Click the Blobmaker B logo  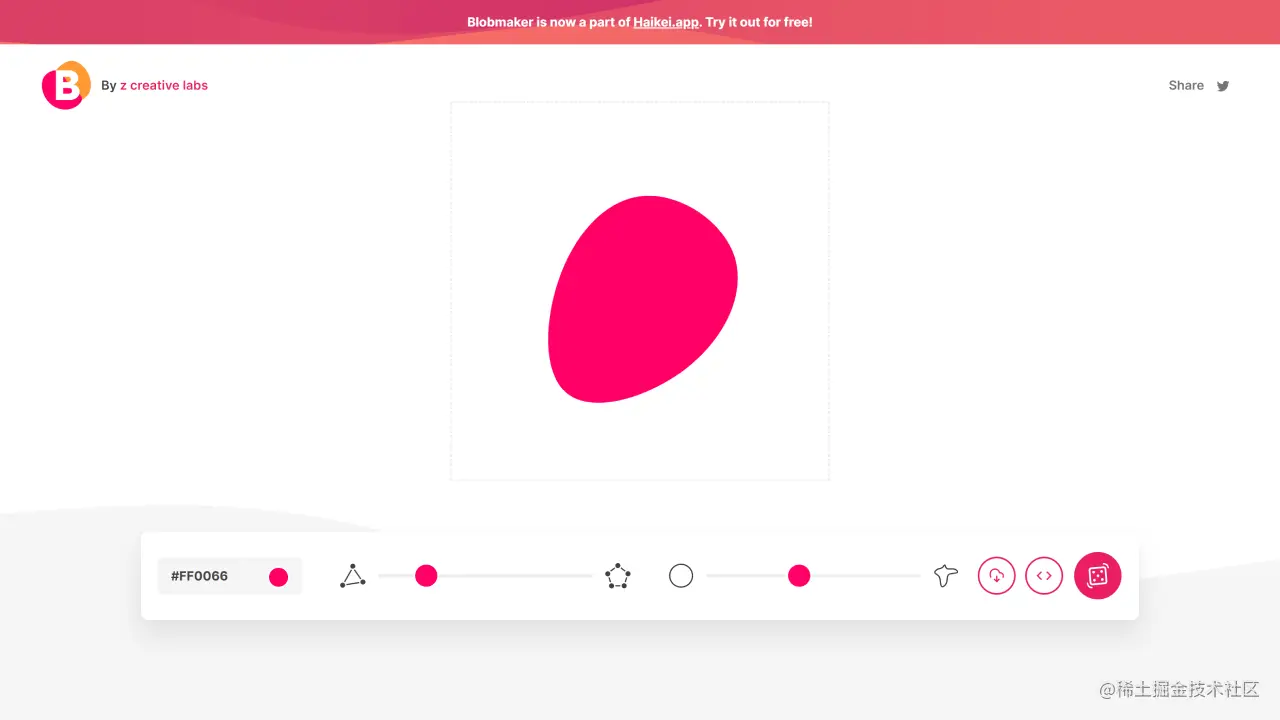(x=65, y=85)
